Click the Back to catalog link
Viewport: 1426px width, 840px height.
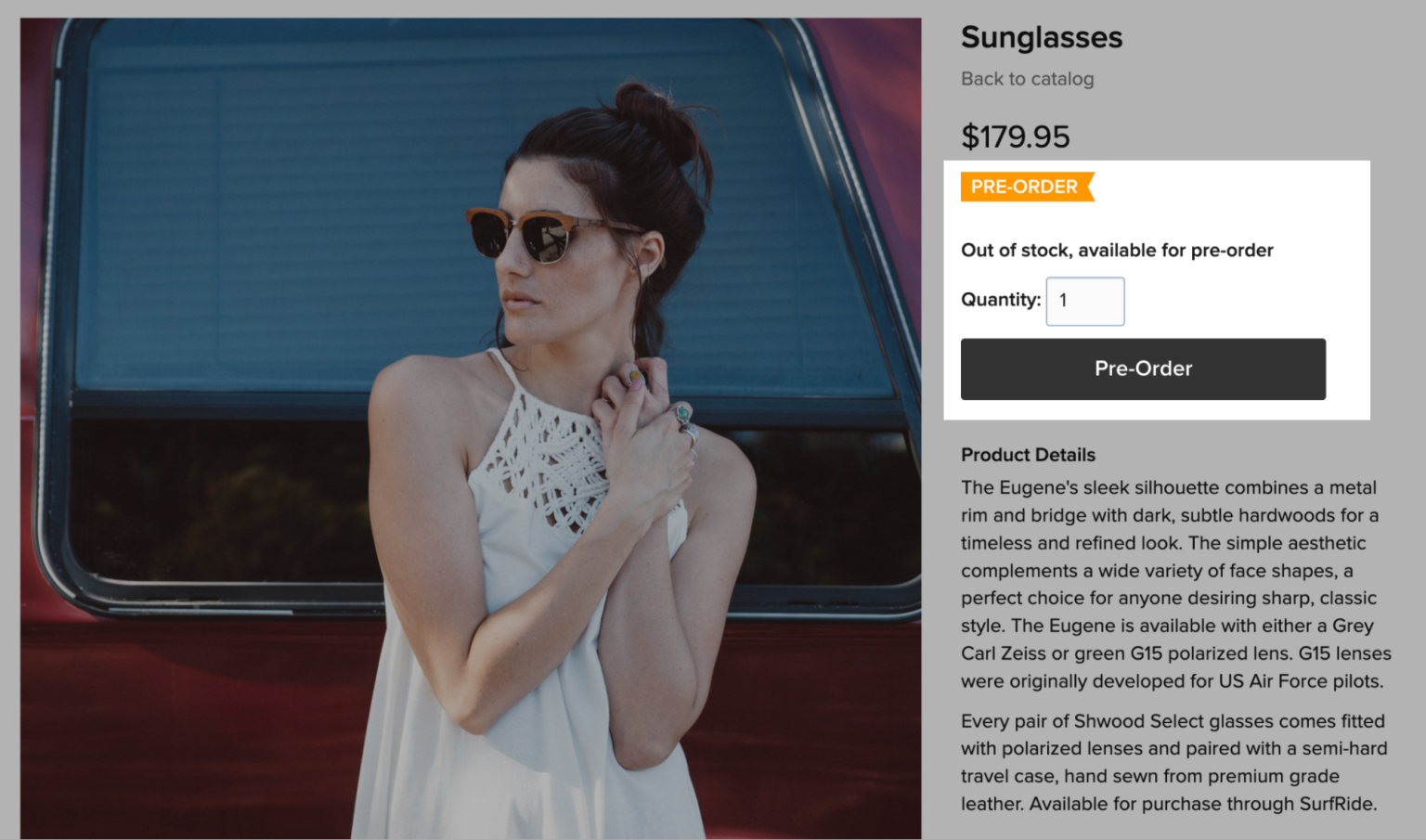click(1027, 79)
